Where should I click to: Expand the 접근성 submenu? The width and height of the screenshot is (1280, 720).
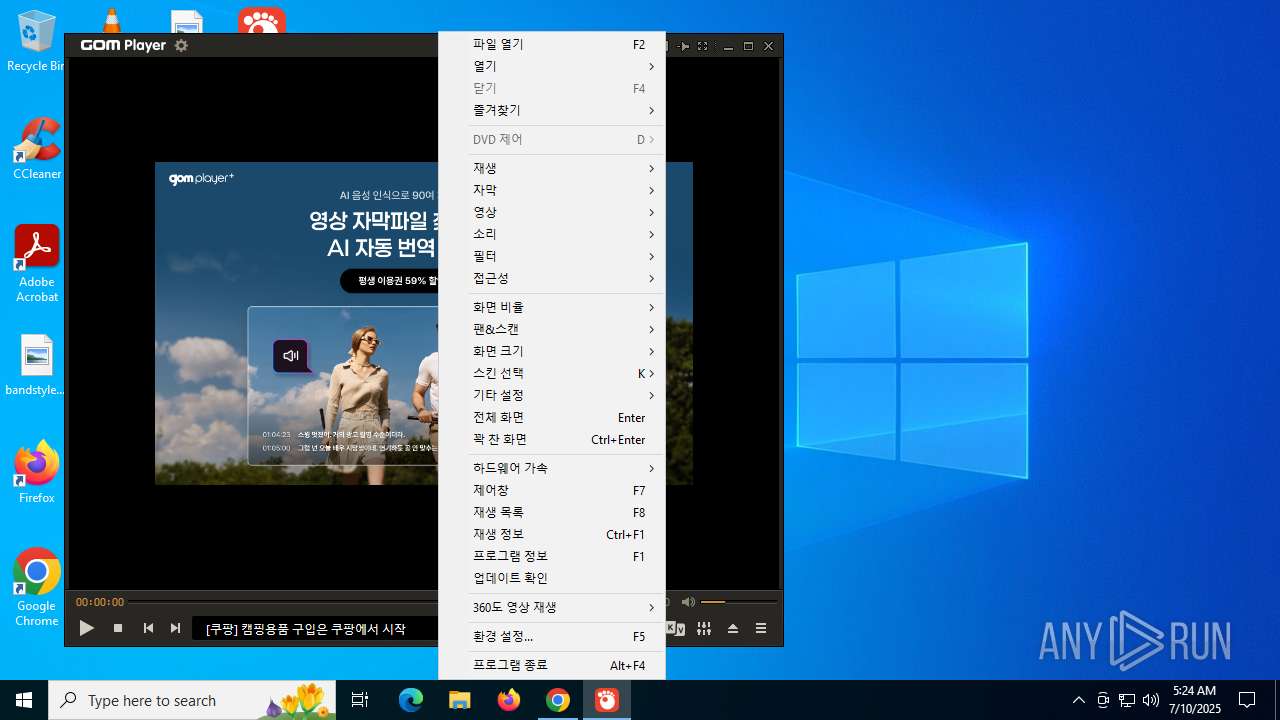(x=552, y=278)
